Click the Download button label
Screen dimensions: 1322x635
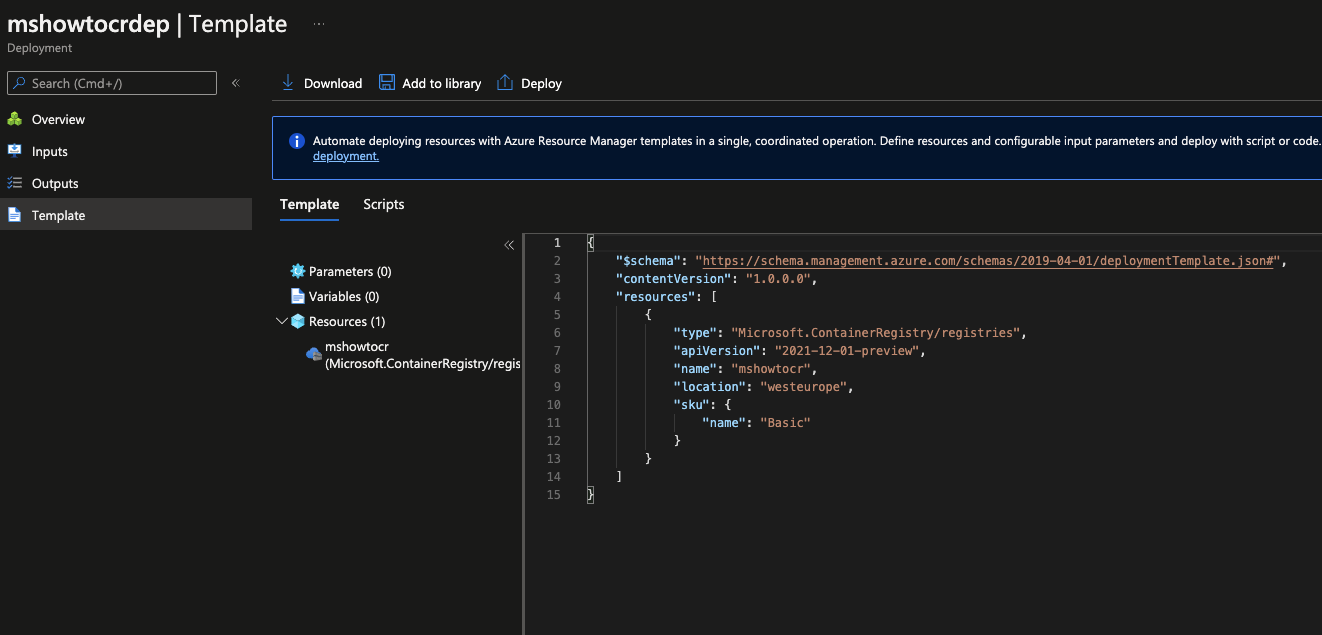click(x=333, y=83)
